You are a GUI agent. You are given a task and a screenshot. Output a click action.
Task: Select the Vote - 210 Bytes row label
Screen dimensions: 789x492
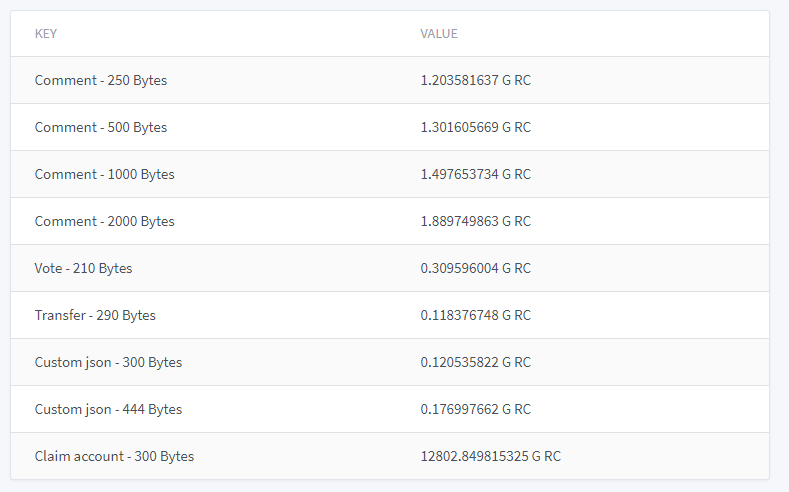(x=83, y=268)
